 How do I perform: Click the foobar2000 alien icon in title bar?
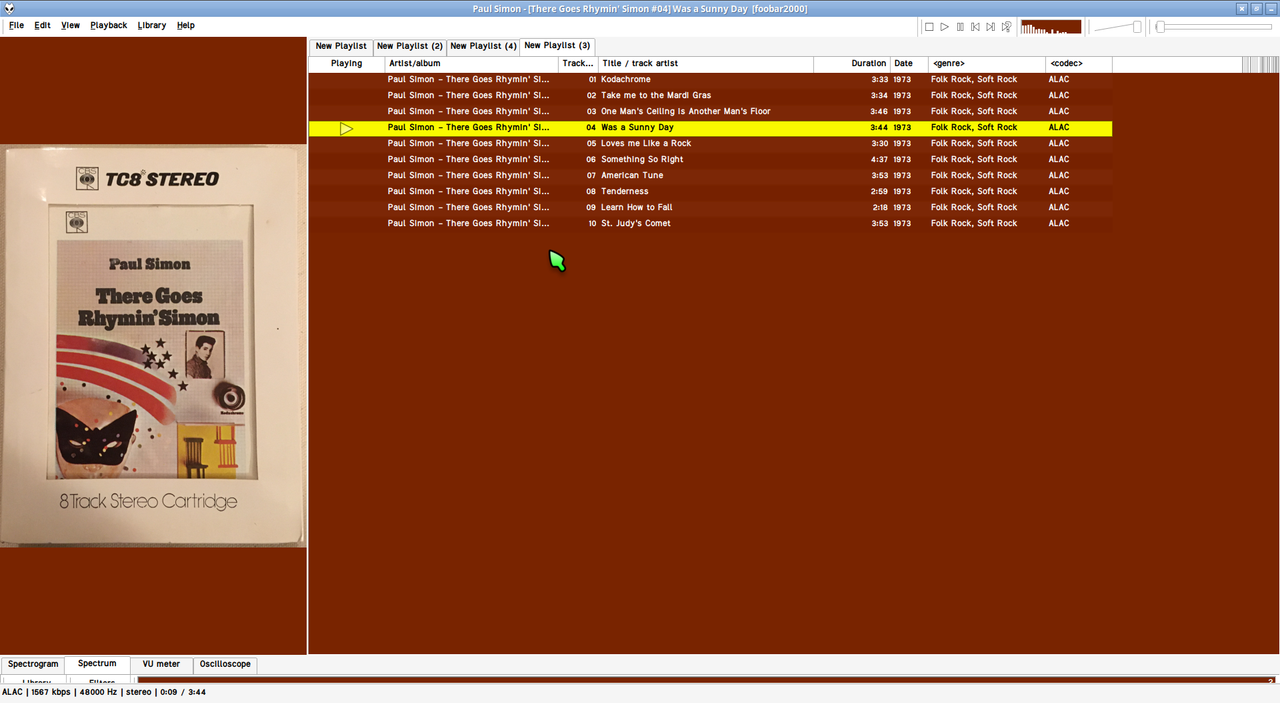click(8, 8)
